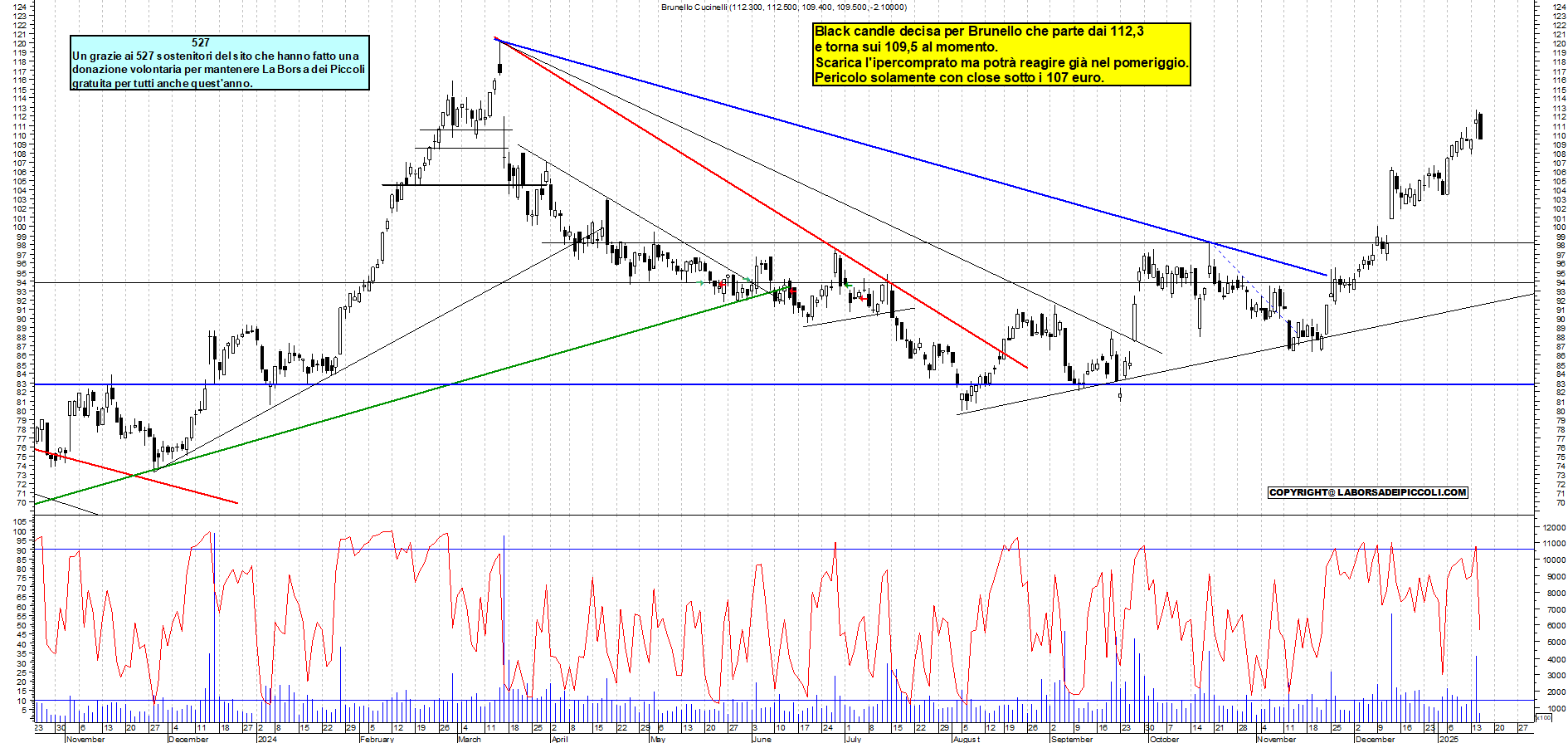Click the 'August' month label
Viewport: 1568px width, 743px height.
pyautogui.click(x=967, y=739)
